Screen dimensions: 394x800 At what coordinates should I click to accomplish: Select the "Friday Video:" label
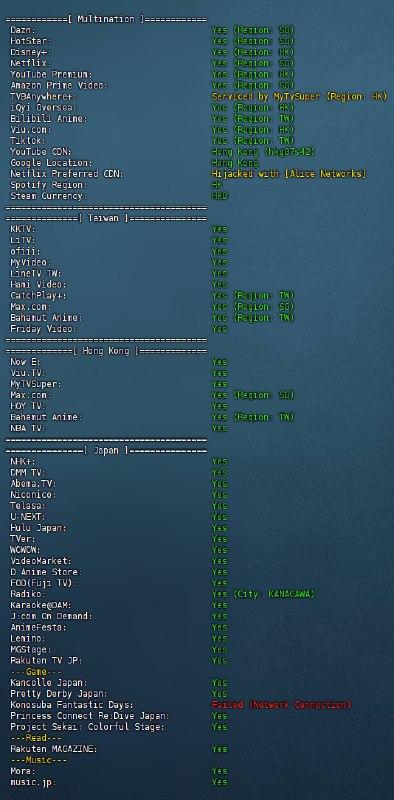click(x=43, y=329)
